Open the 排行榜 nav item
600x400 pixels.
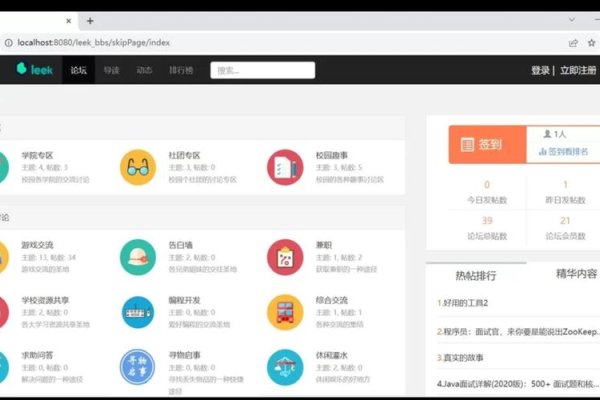click(x=181, y=70)
